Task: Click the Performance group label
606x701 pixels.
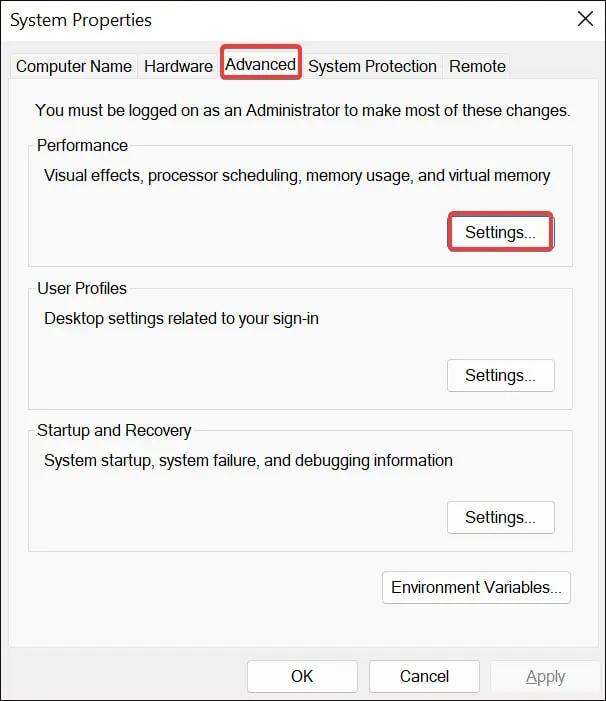Action: pos(82,145)
